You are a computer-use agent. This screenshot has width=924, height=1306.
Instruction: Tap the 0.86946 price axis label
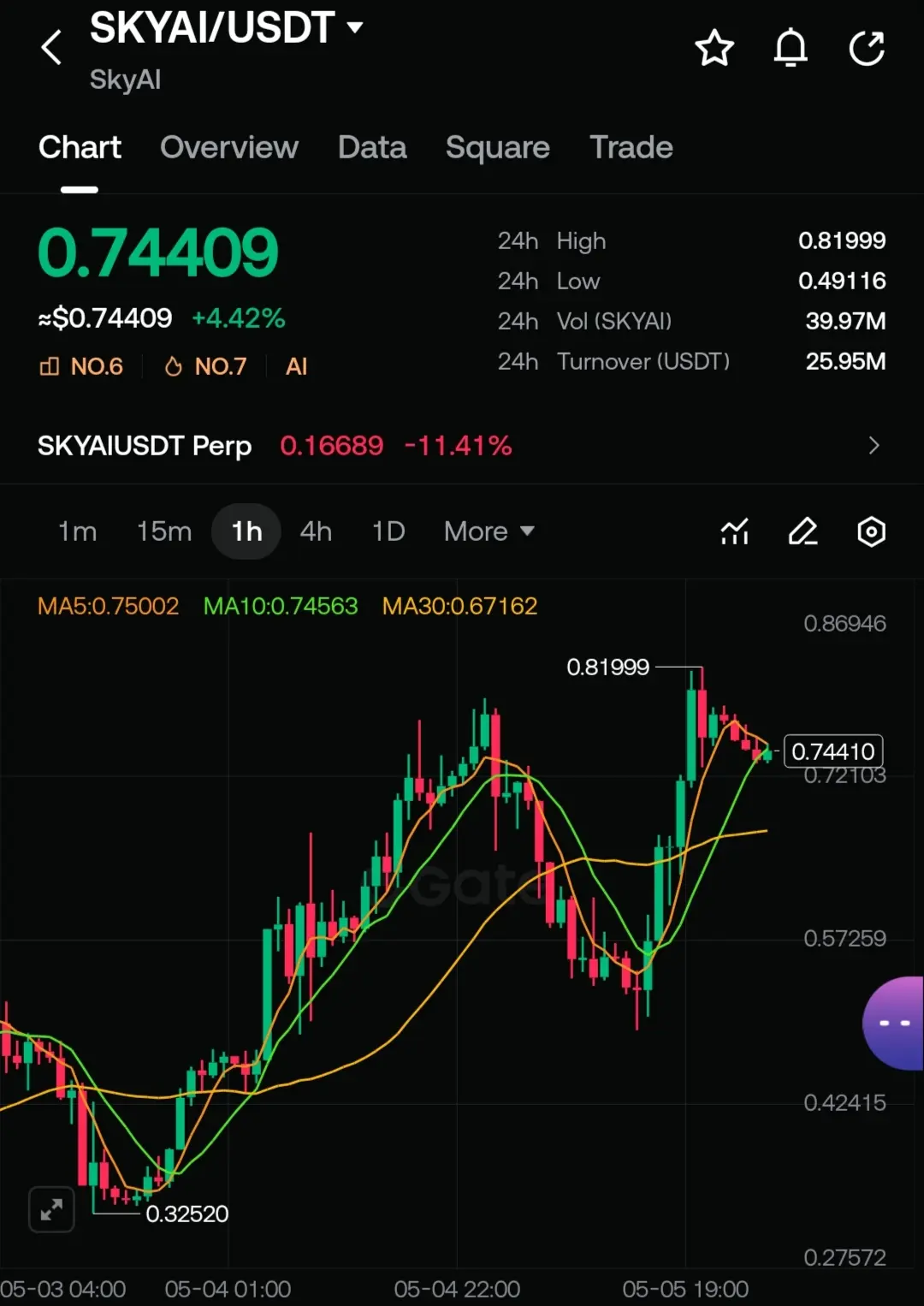point(844,623)
